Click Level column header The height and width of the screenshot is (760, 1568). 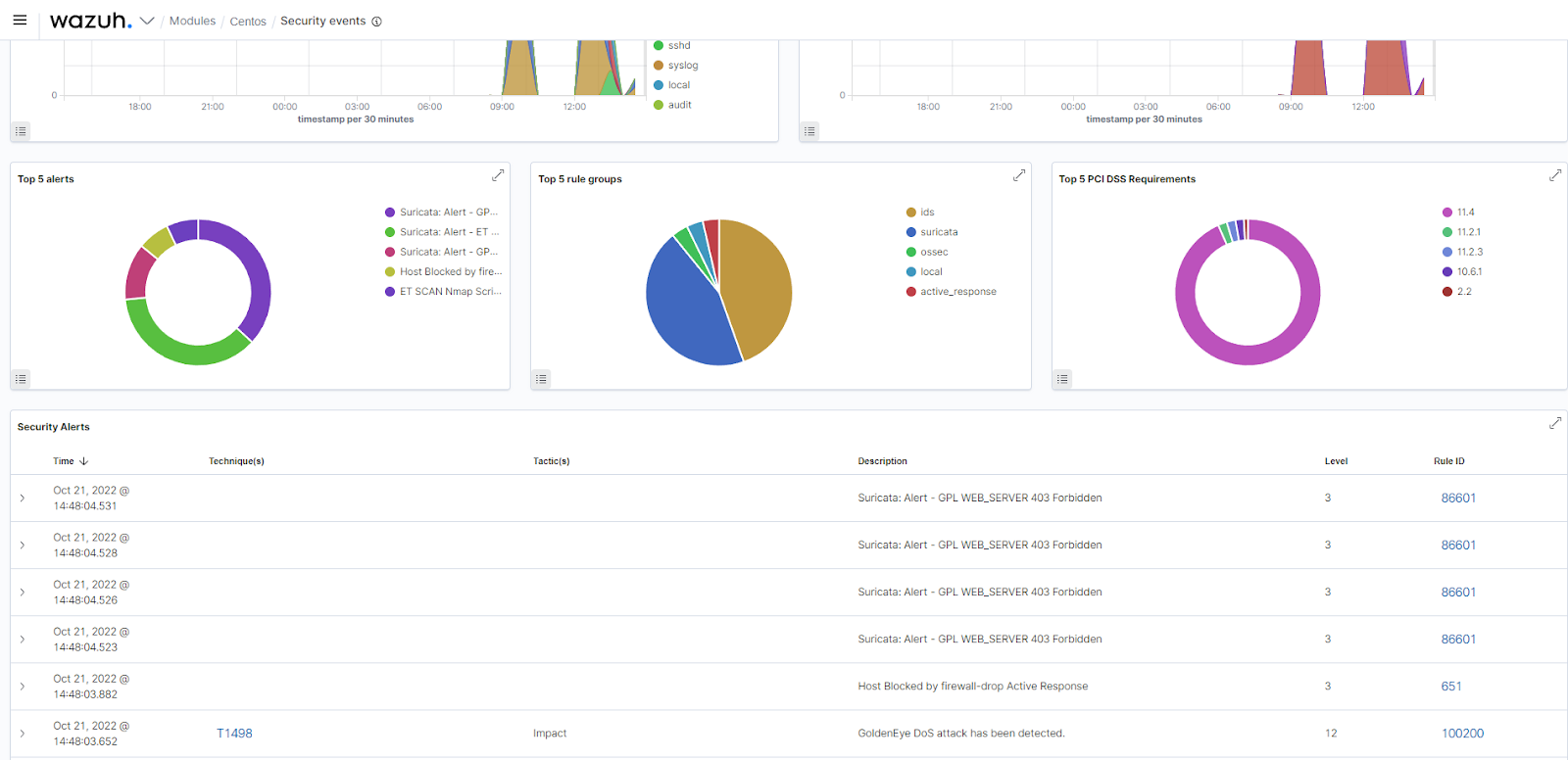[x=1336, y=461]
